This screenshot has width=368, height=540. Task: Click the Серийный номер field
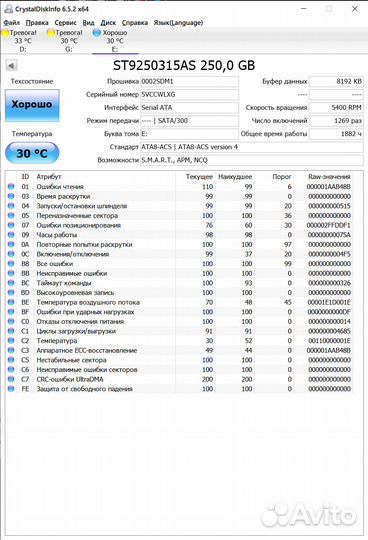(189, 95)
